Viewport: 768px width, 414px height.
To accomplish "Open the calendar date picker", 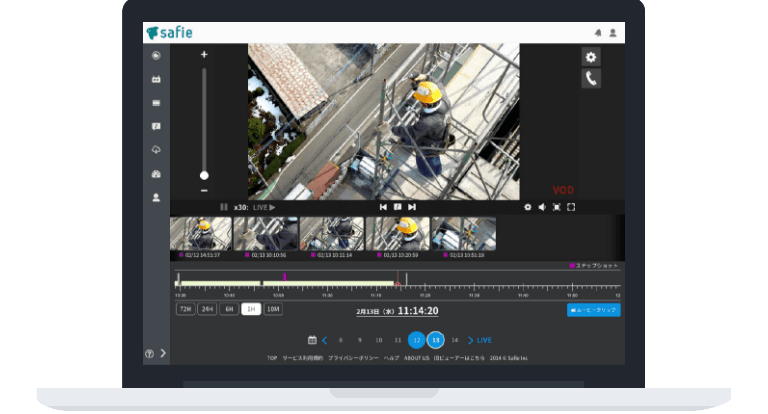I will (312, 340).
